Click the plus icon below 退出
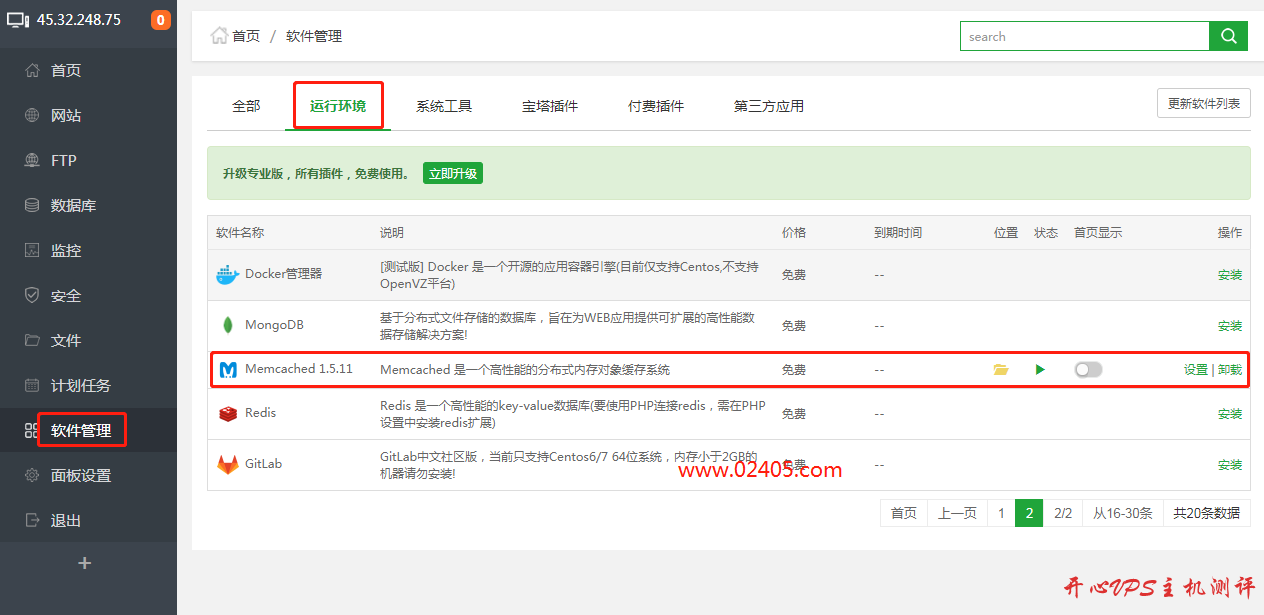This screenshot has height=615, width=1264. tap(84, 562)
